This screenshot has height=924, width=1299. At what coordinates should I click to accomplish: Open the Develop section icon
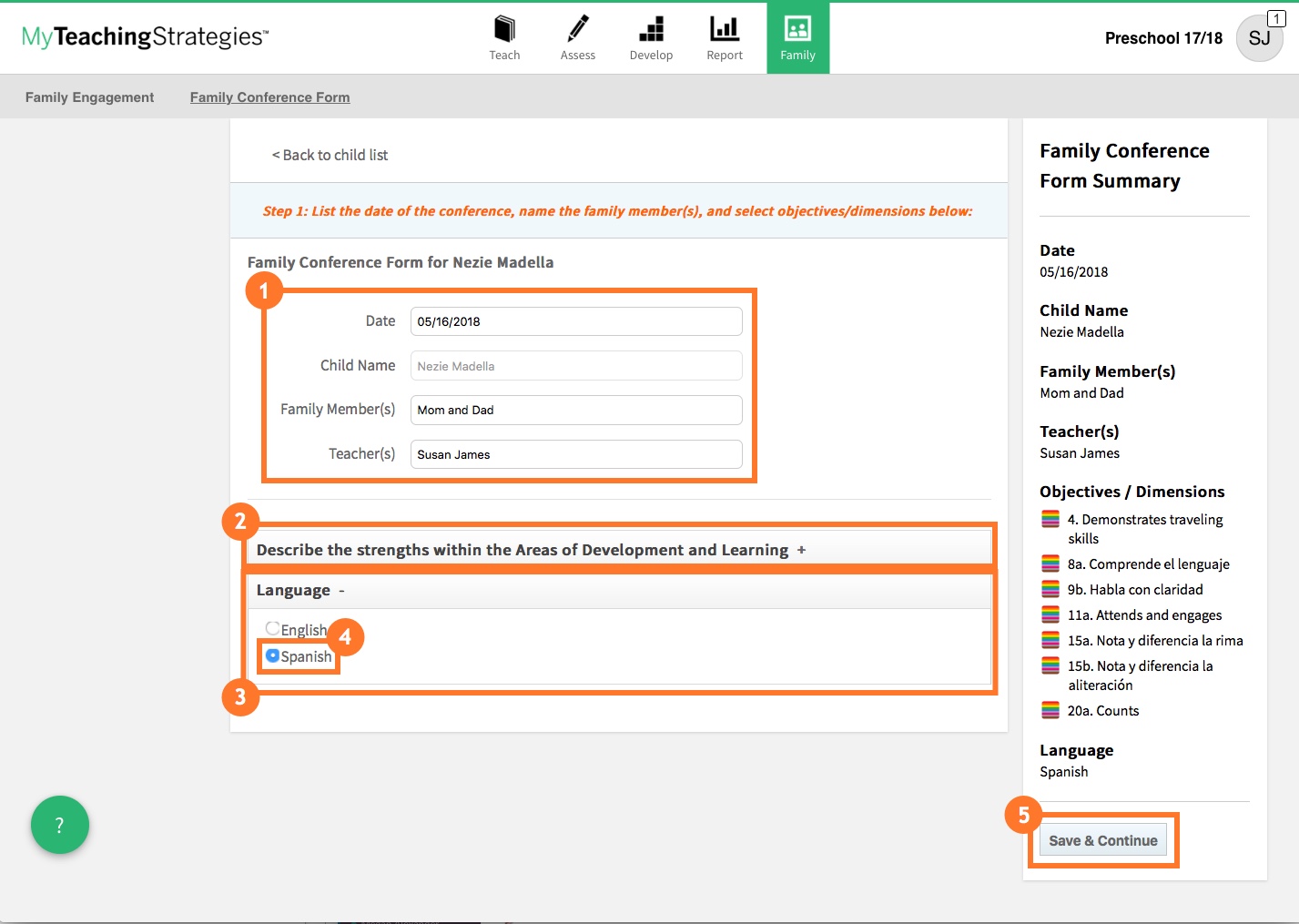[651, 29]
